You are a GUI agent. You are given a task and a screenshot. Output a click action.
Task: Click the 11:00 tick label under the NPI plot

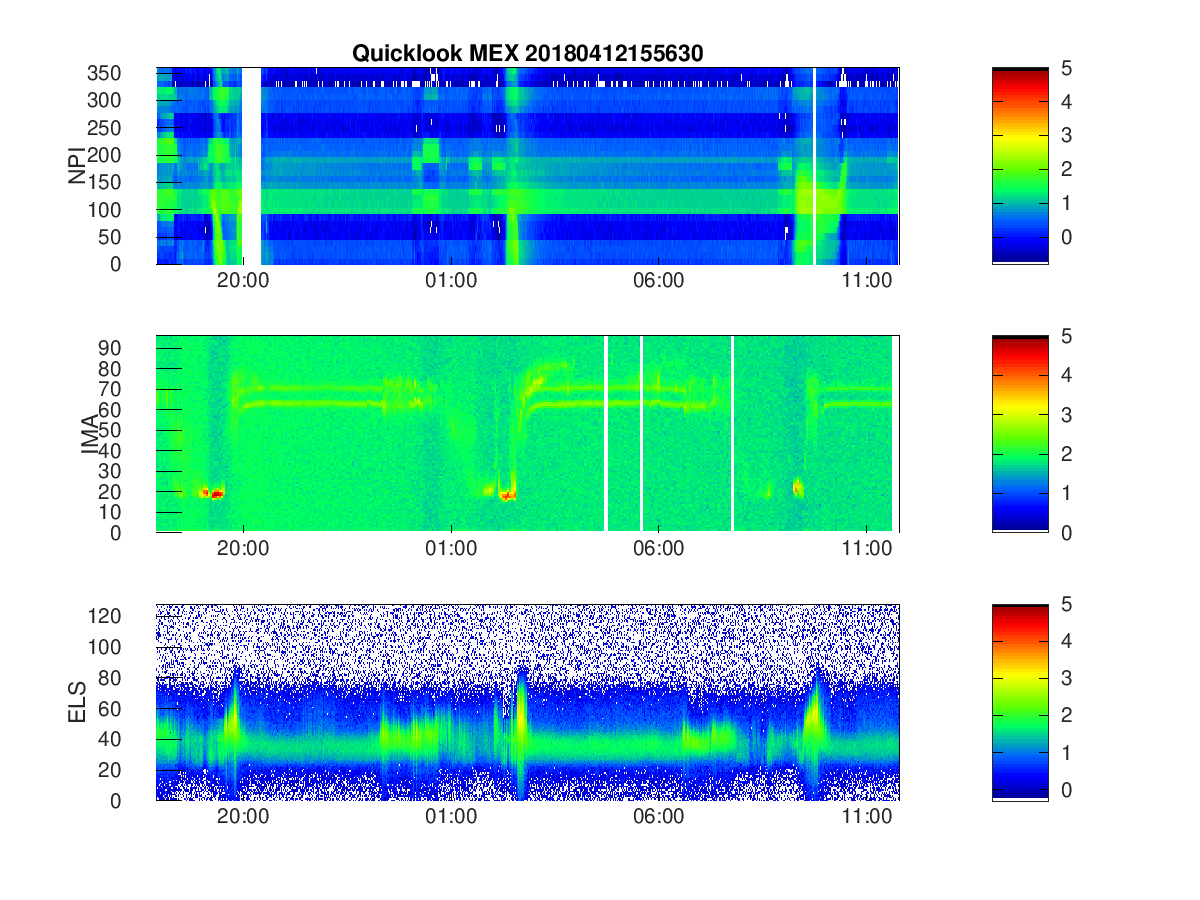pyautogui.click(x=867, y=282)
